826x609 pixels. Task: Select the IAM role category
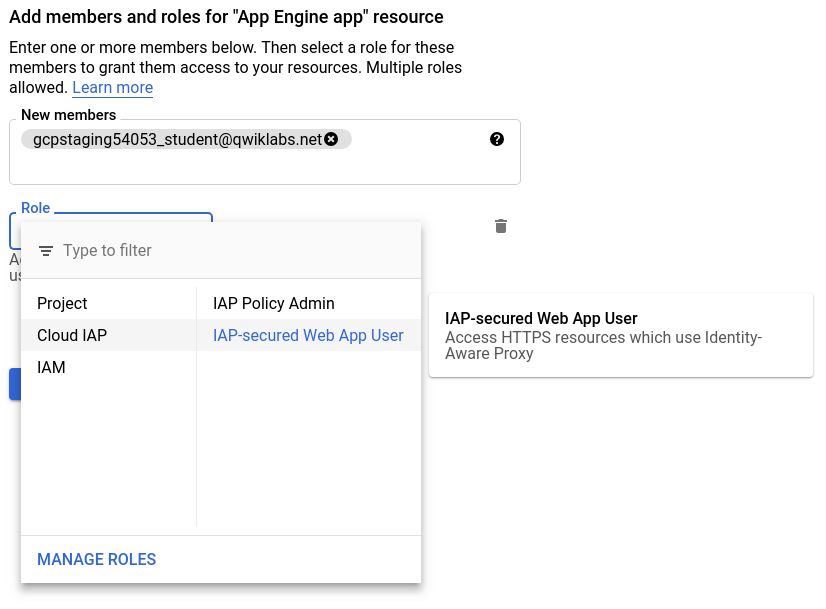[x=50, y=367]
